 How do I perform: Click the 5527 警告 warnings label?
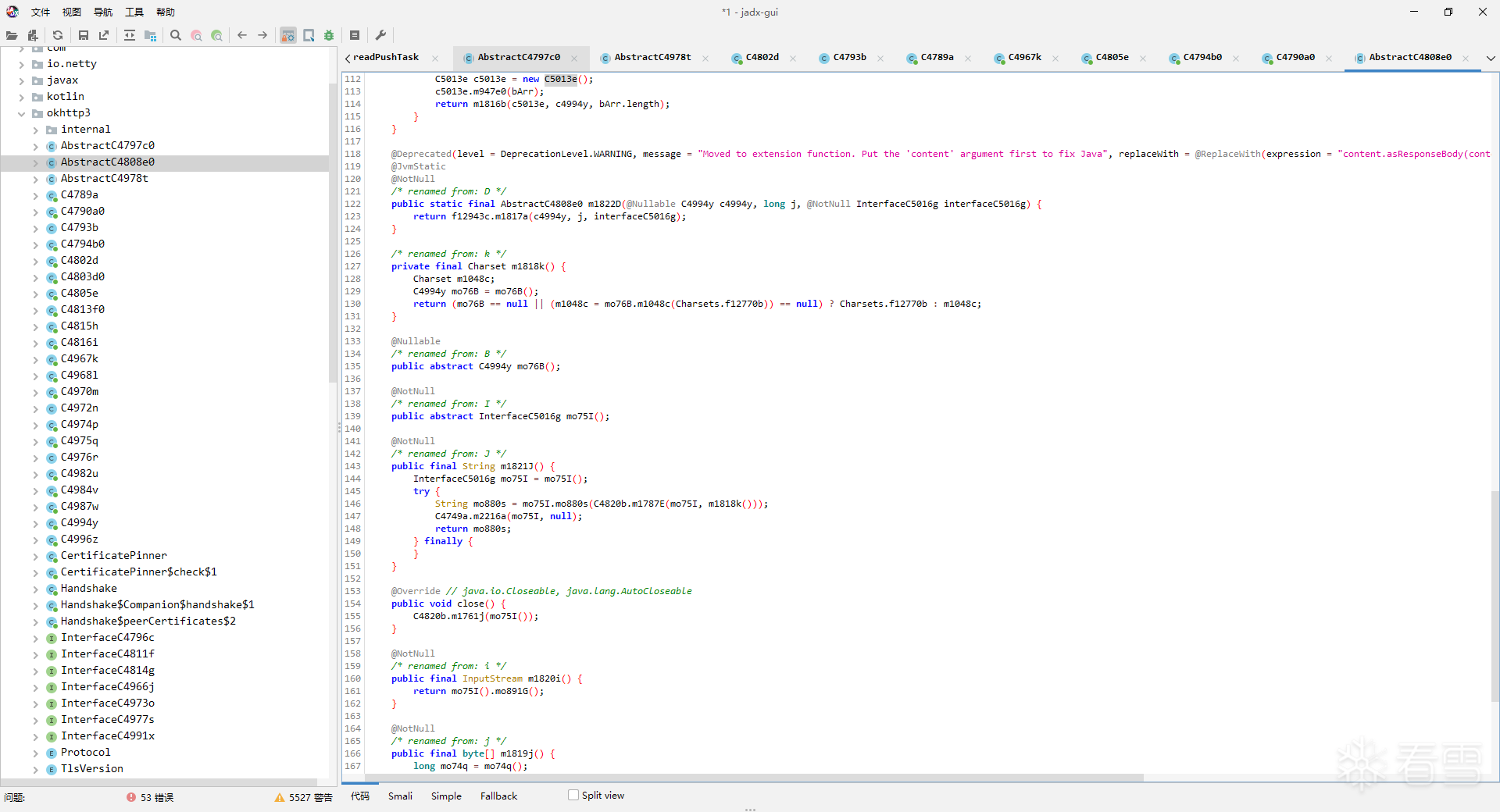click(311, 797)
